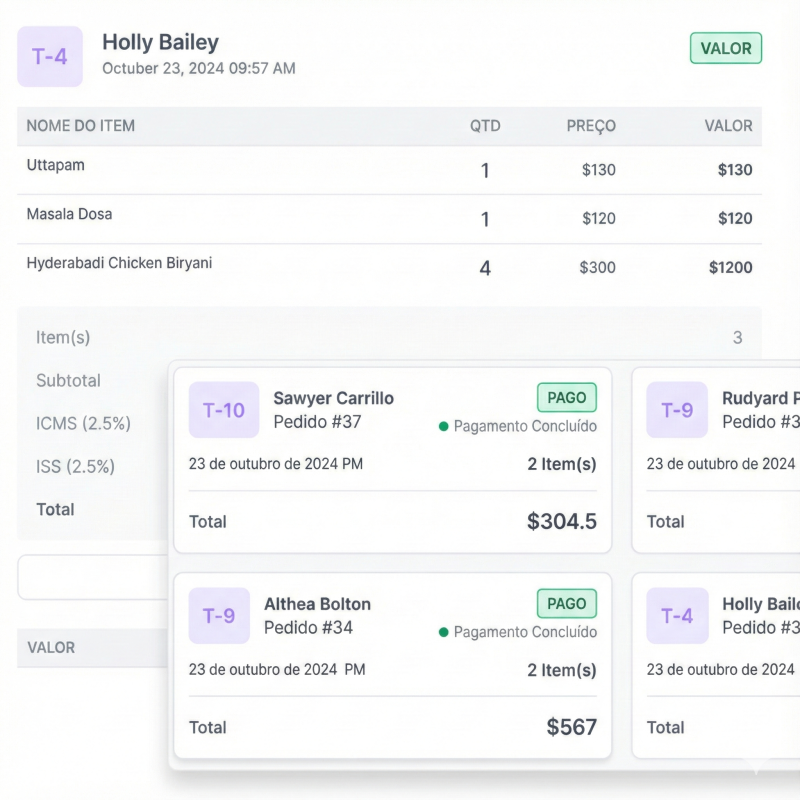This screenshot has width=800, height=800.
Task: Click the green VALOR badge next to order header
Action: (726, 48)
